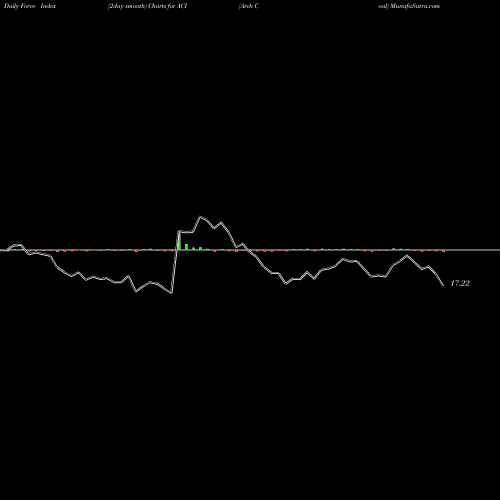
Task: Click the 'Daily Force Index' title text
Action: pyautogui.click(x=30, y=6)
